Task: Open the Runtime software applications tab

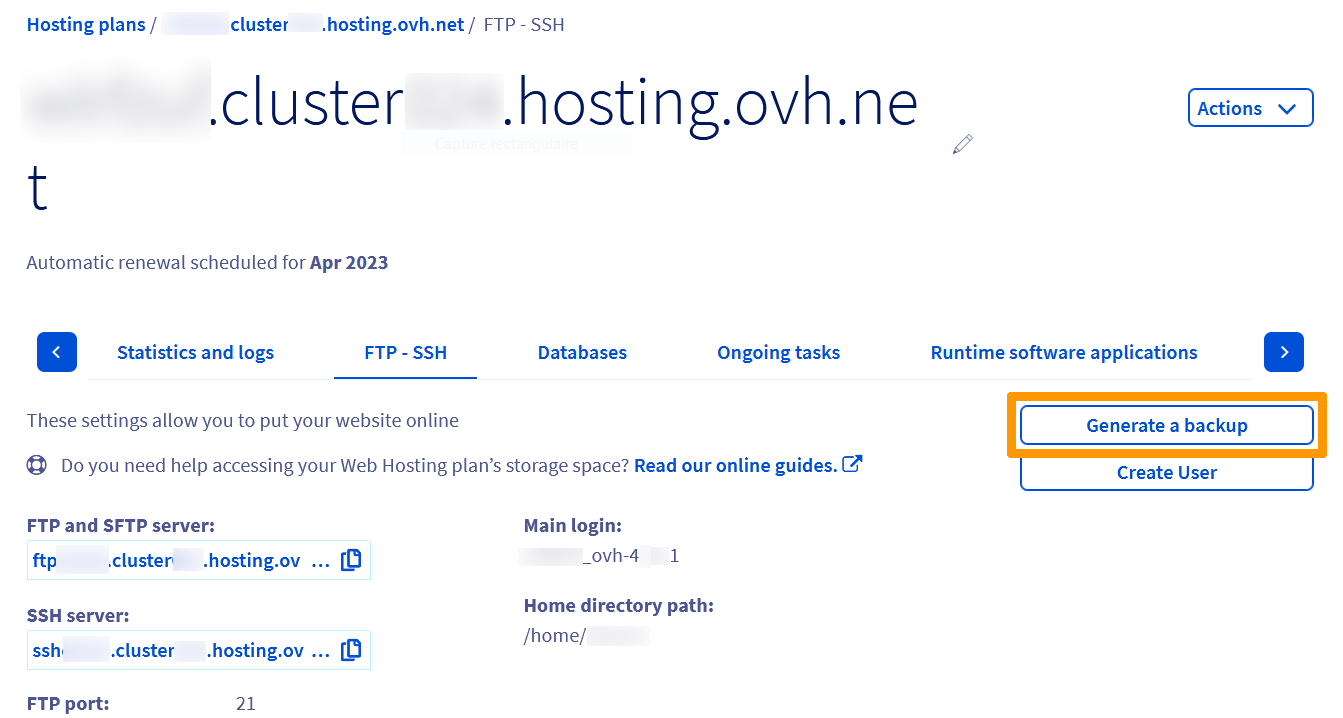Action: tap(1063, 352)
